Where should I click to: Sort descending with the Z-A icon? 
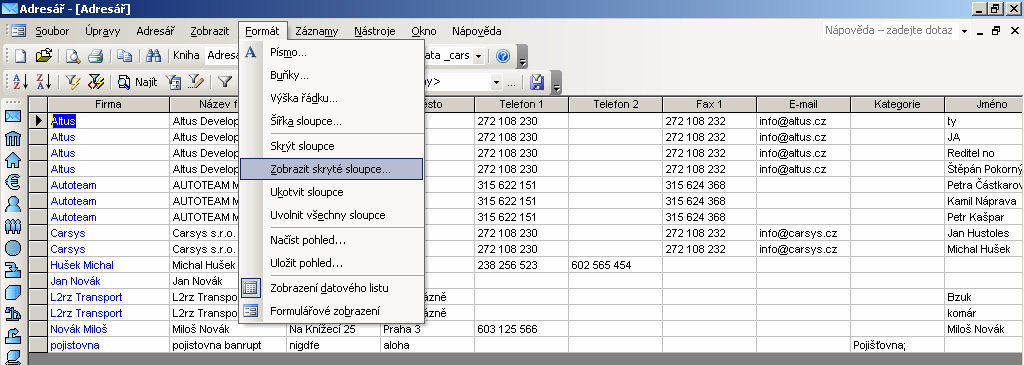pyautogui.click(x=43, y=82)
